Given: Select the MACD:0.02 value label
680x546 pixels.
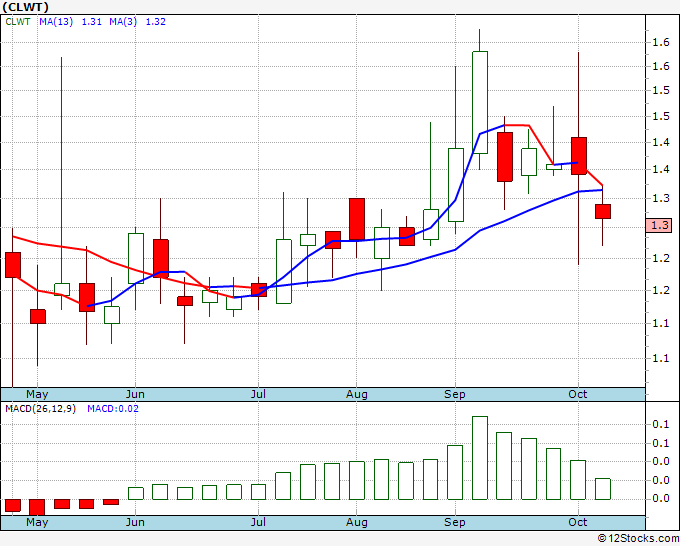Looking at the screenshot, I should [x=113, y=408].
